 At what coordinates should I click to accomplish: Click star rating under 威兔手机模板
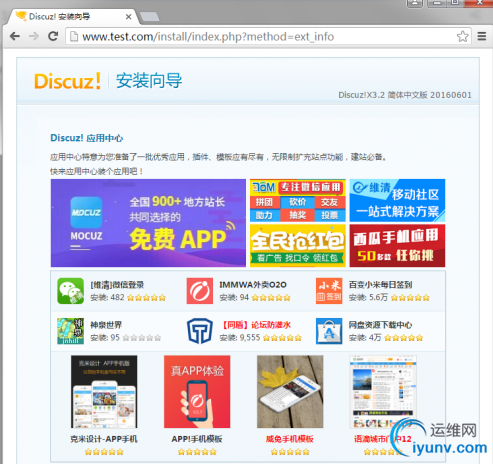tap(290, 452)
